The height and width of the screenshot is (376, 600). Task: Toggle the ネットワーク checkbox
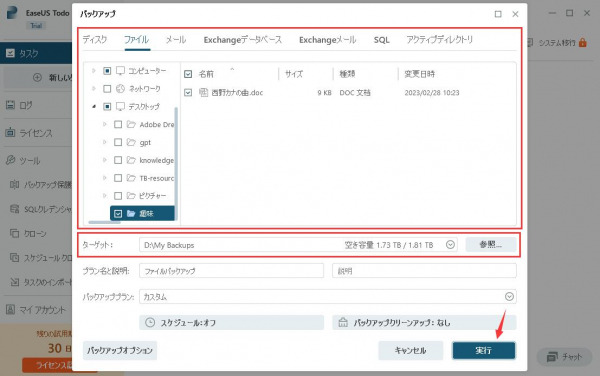[107, 89]
